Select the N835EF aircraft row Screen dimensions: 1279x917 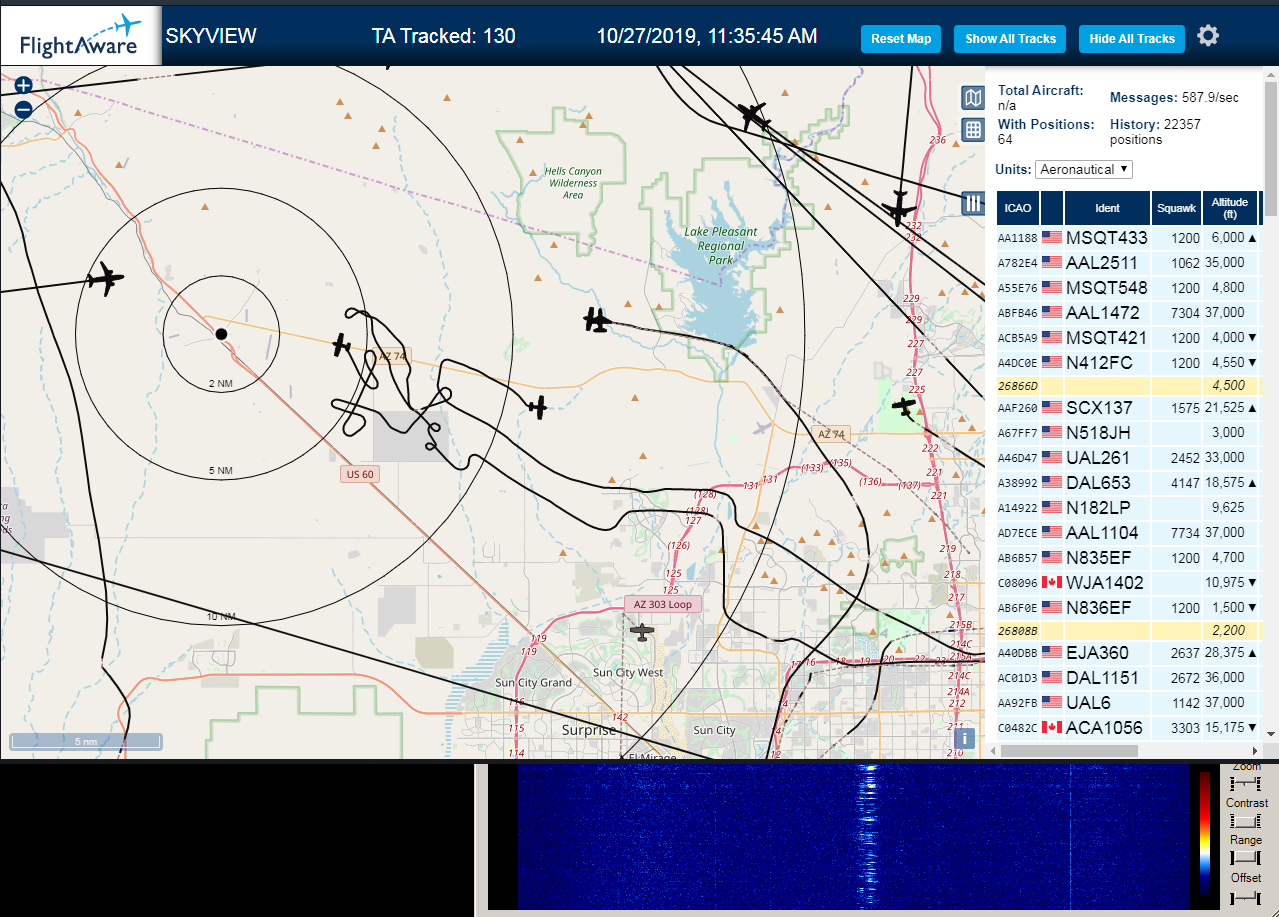click(x=1128, y=557)
